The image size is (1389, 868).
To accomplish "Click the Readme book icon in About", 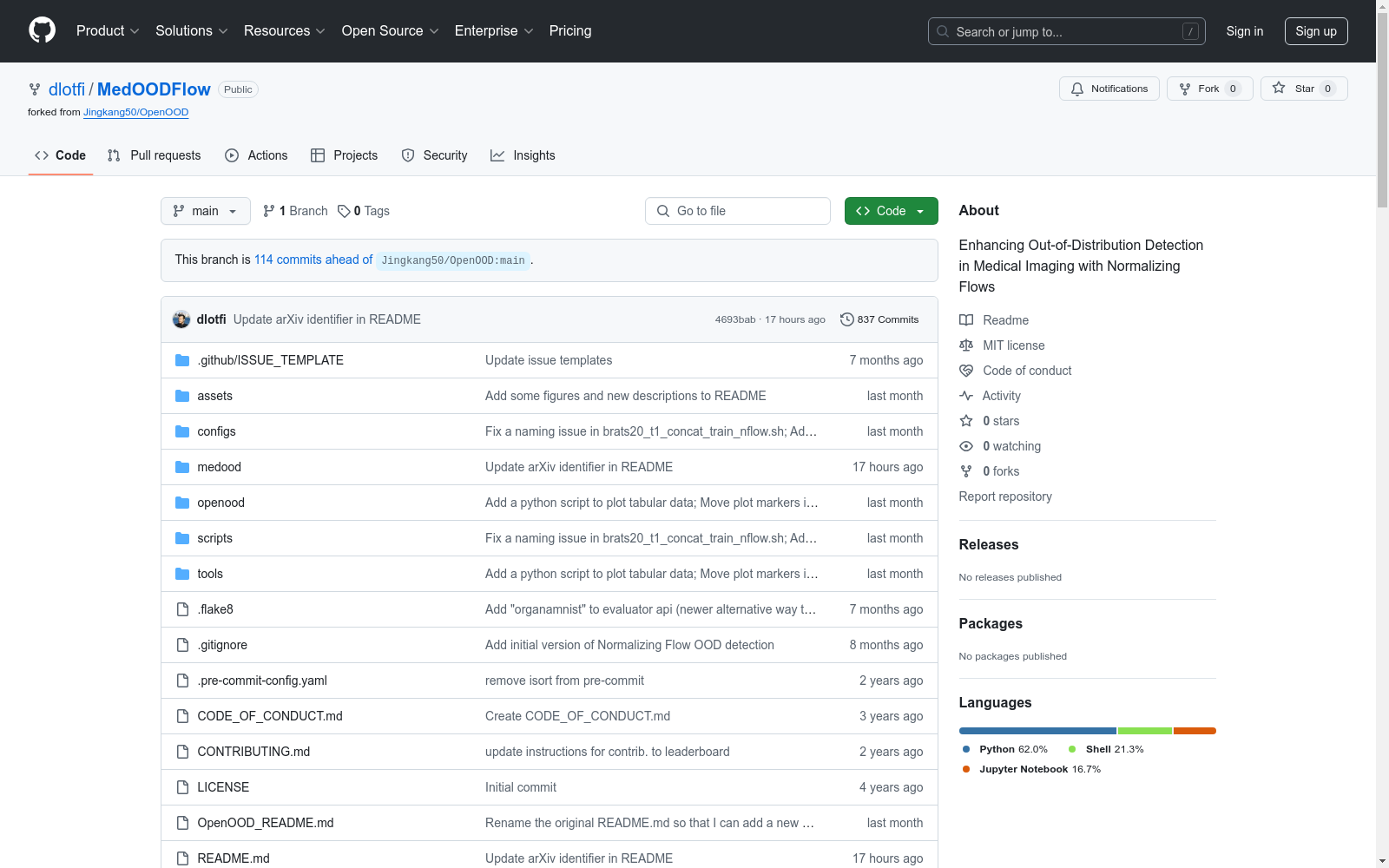I will (x=966, y=320).
